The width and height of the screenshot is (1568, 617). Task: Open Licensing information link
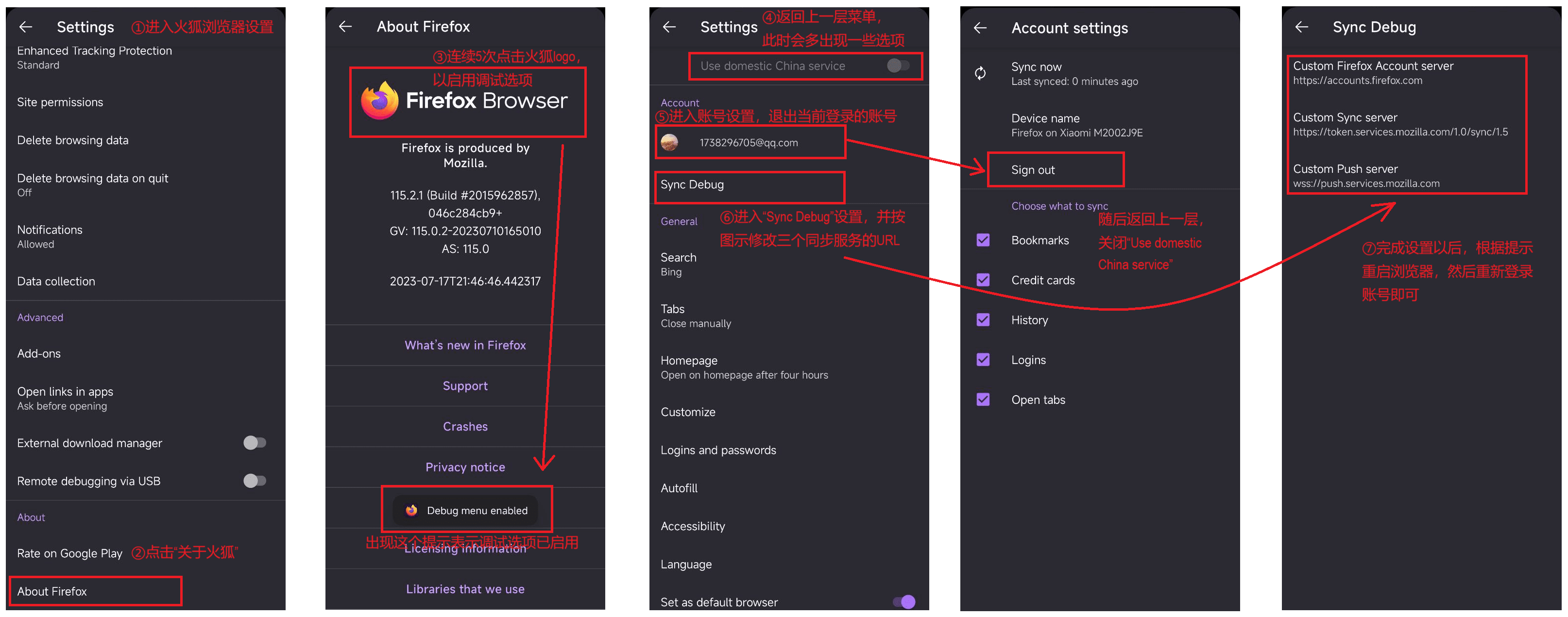465,549
